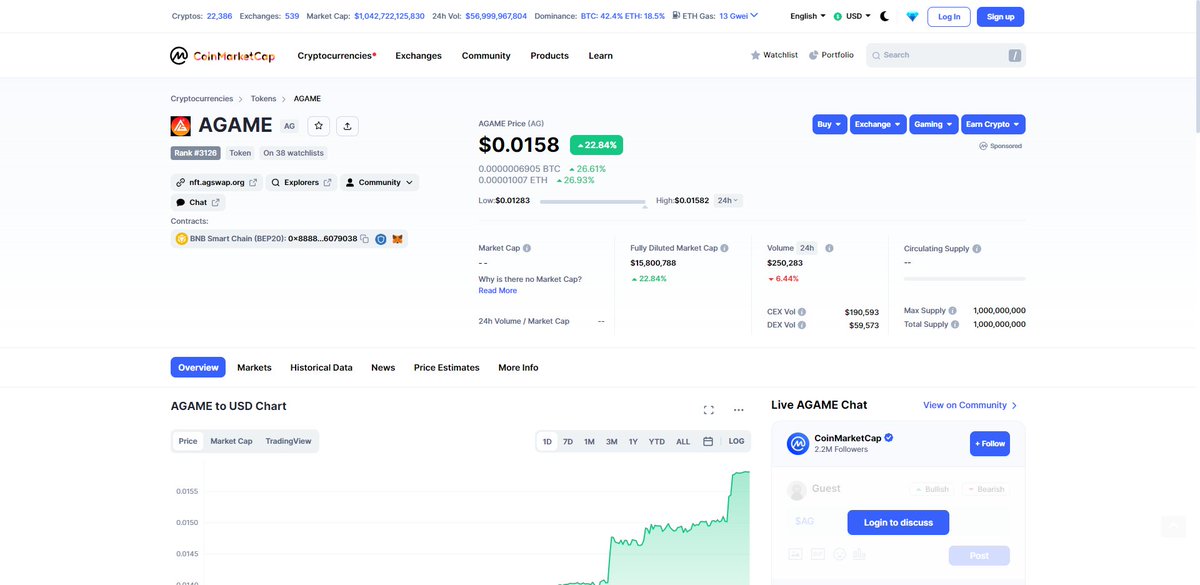Set chart range to 1M
This screenshot has height=585, width=1200.
[x=589, y=441]
